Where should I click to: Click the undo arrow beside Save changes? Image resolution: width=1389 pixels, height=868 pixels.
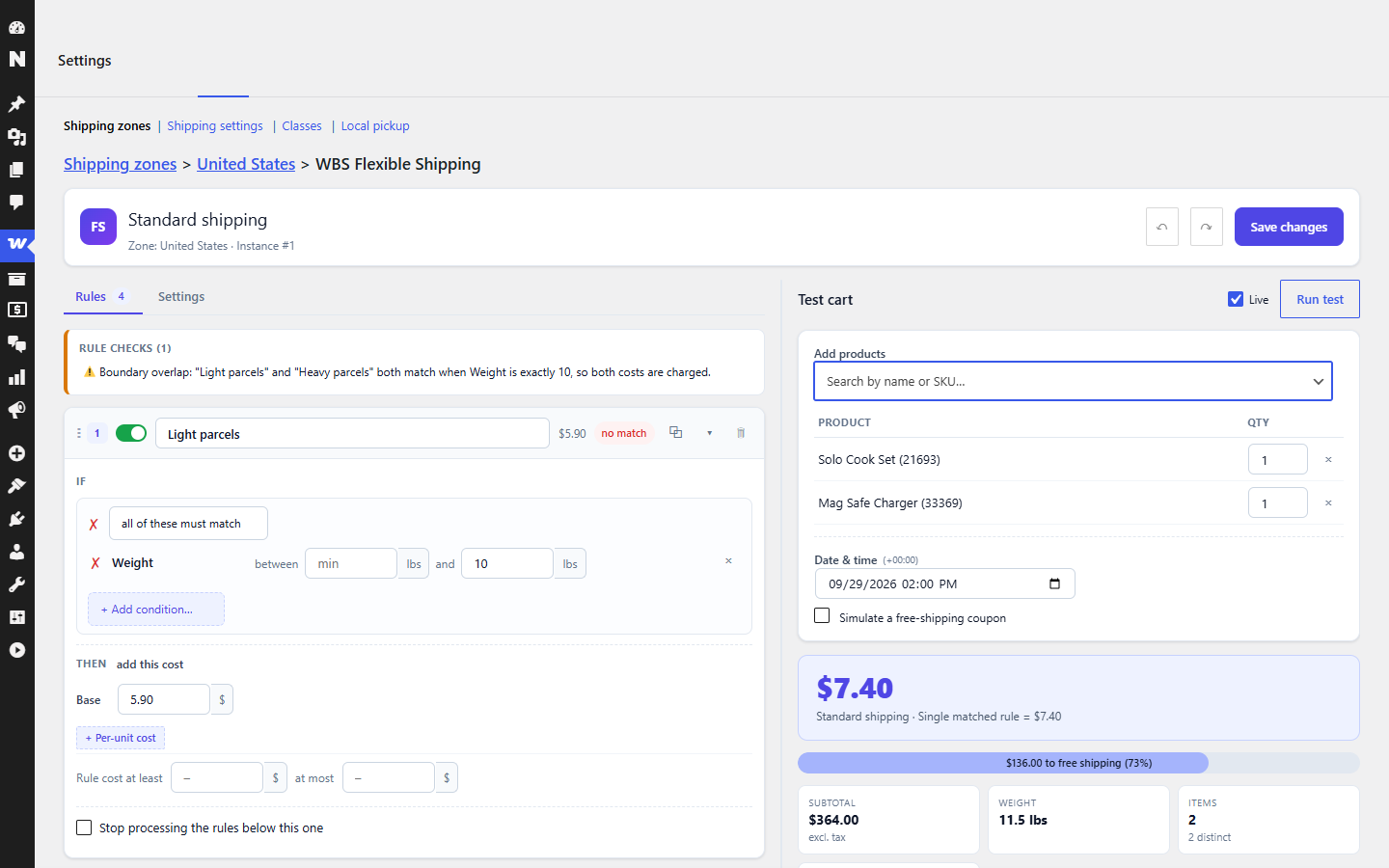point(1162,227)
